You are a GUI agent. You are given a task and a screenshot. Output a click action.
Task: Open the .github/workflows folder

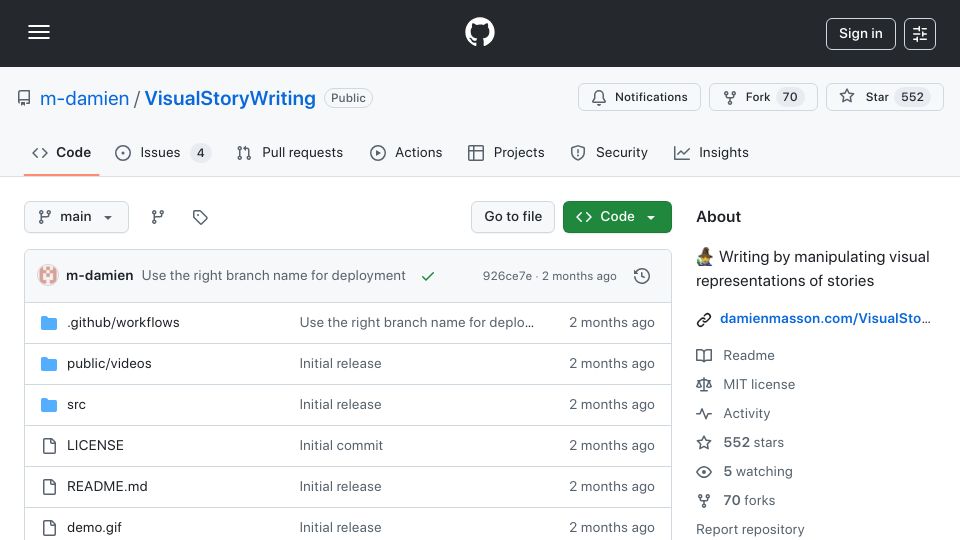(123, 323)
